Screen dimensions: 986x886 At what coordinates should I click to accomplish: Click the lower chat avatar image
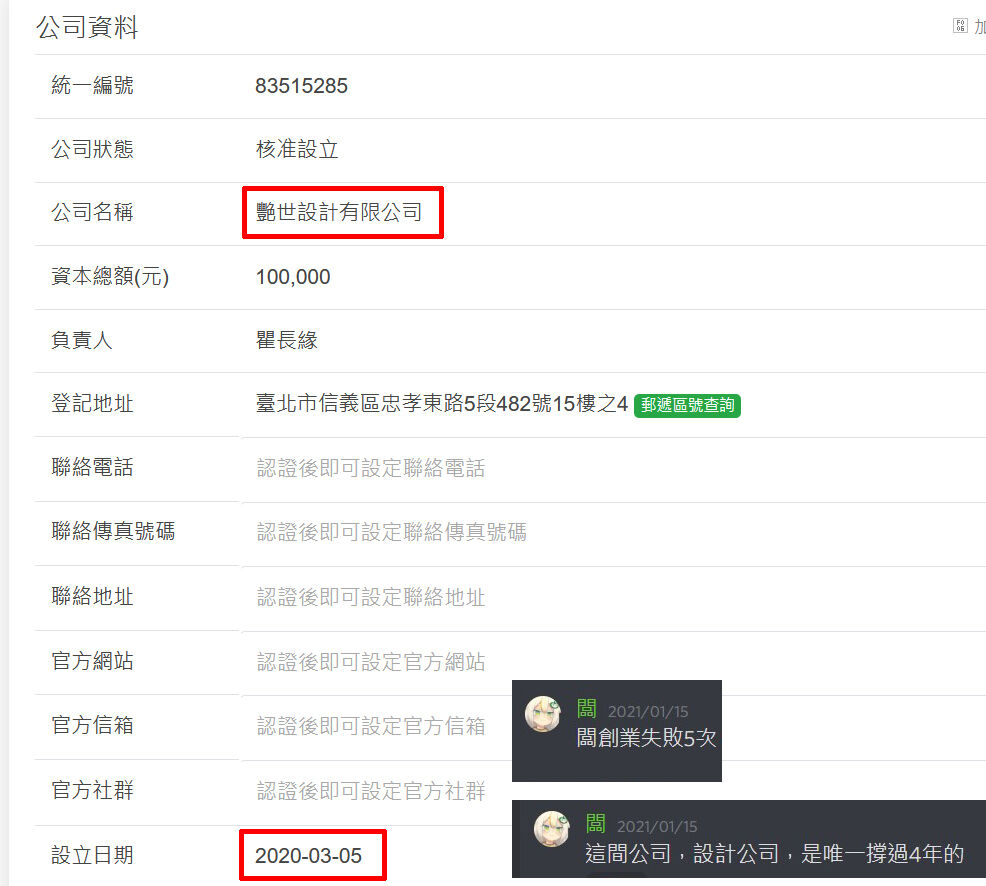[551, 828]
